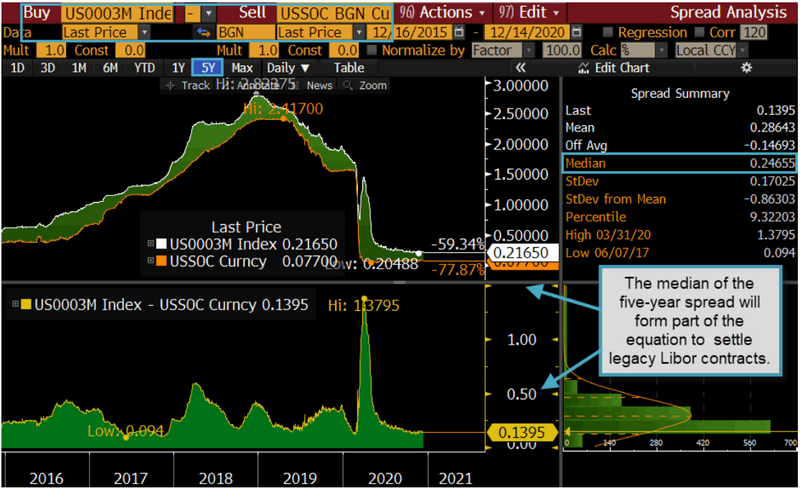Select the Max time range button
Viewport: 800px width, 489px height.
click(242, 68)
